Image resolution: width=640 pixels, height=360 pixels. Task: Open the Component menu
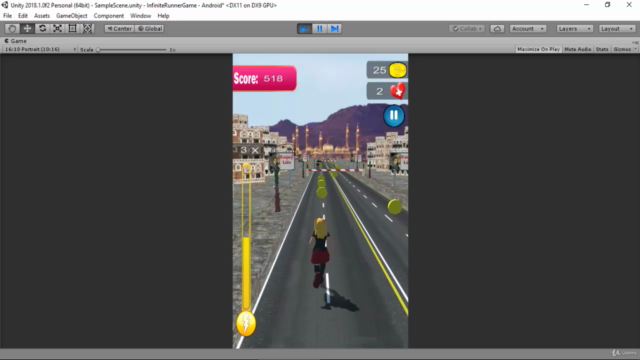[109, 16]
